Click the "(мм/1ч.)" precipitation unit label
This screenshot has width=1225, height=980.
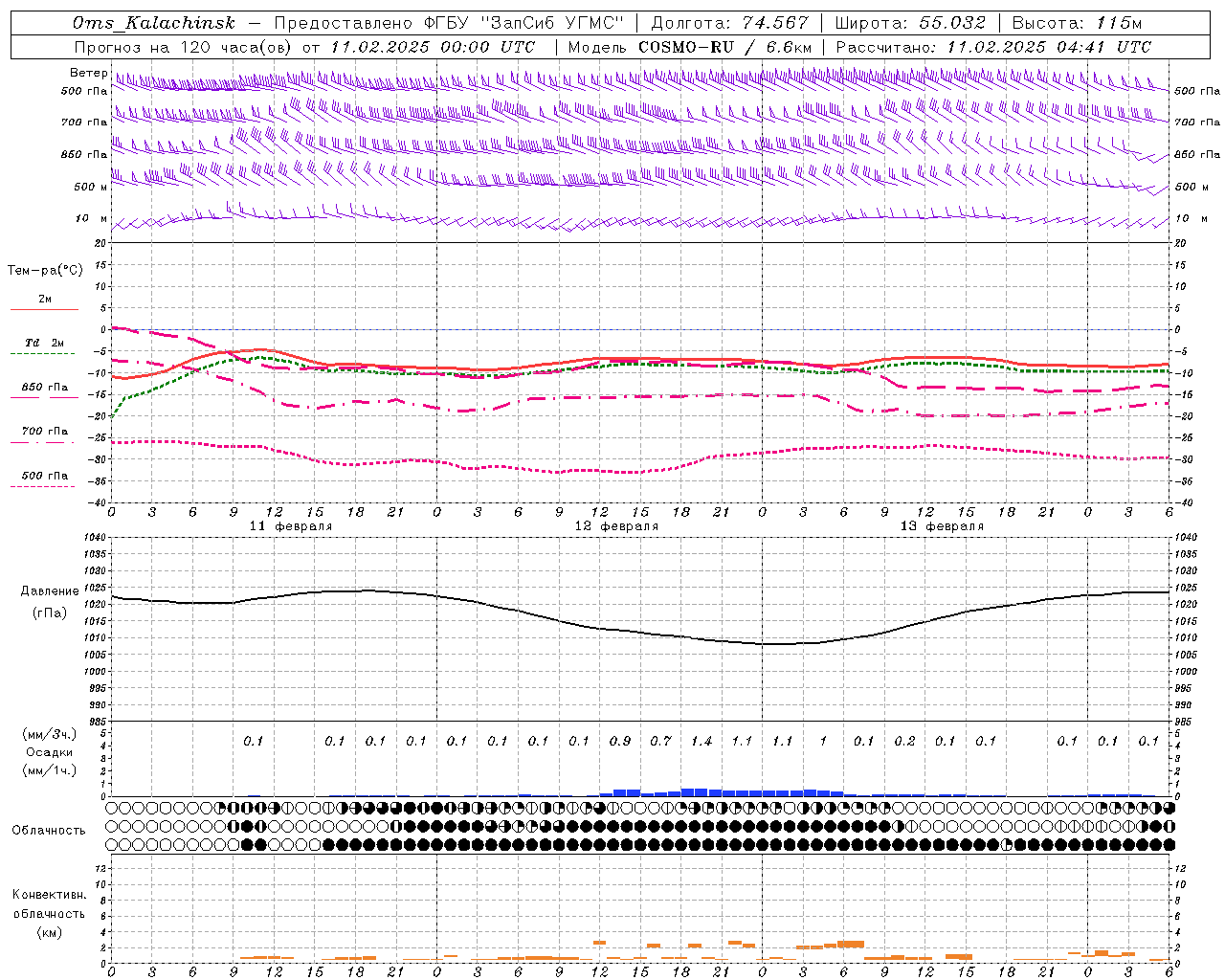coord(50,770)
